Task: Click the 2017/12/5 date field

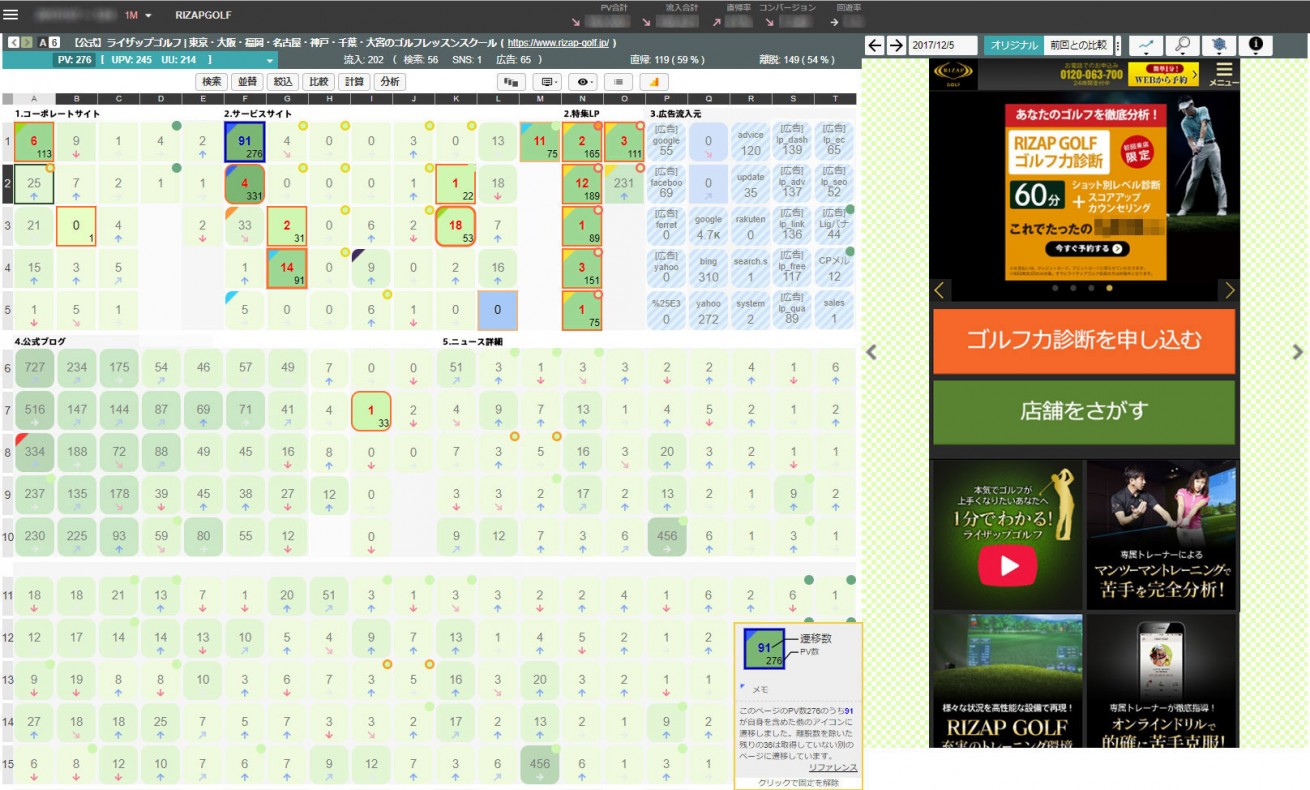Action: pos(943,45)
